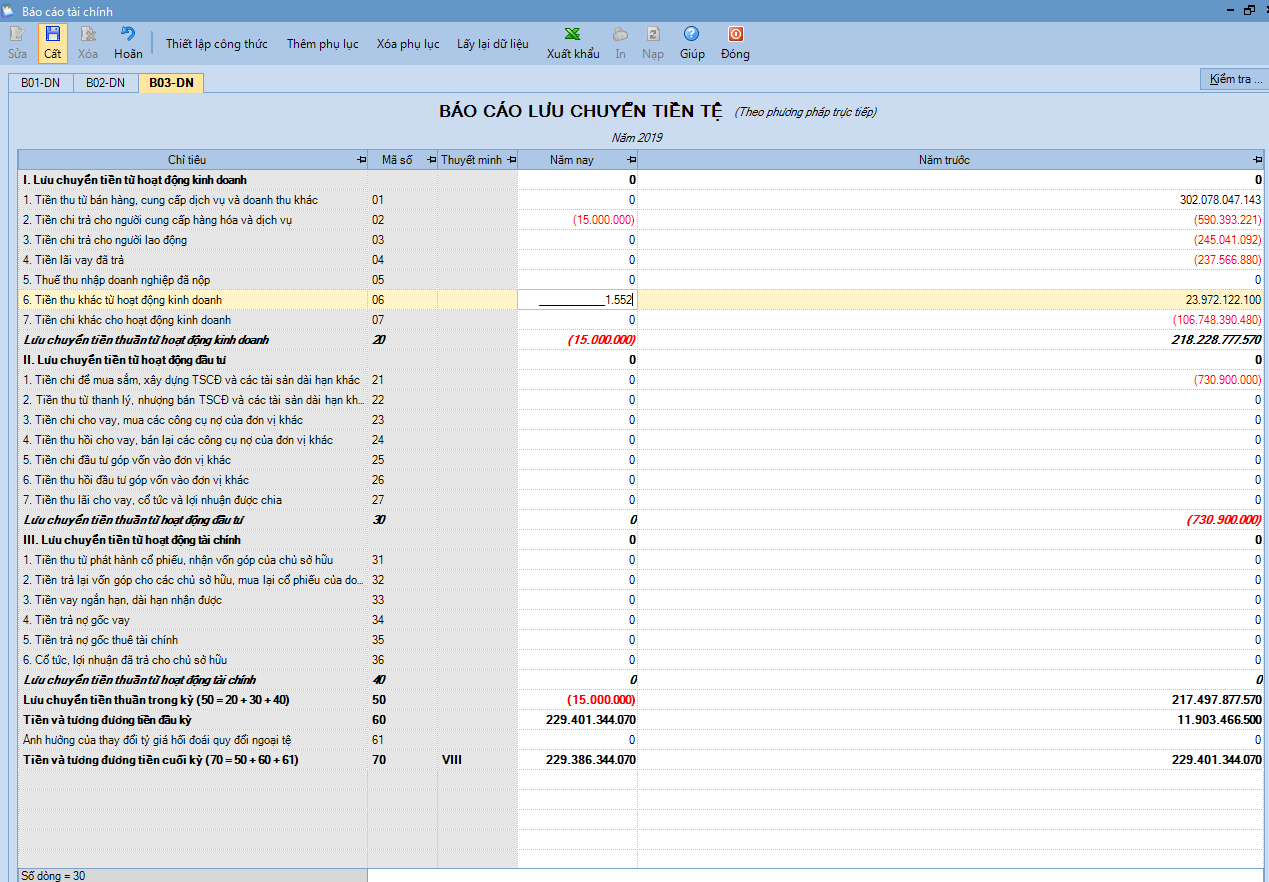
Task: Click value 229.386.344.070 in Năm nay
Action: pos(591,760)
